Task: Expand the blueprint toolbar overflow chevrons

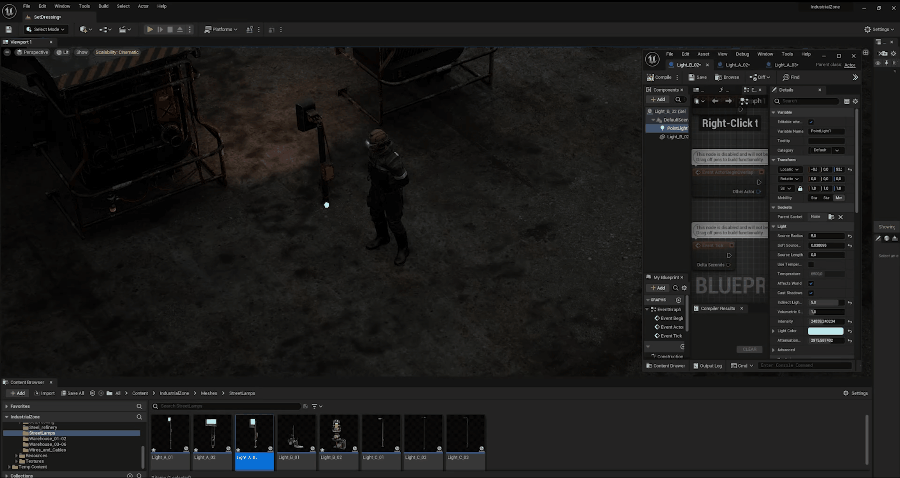Action: click(x=855, y=77)
